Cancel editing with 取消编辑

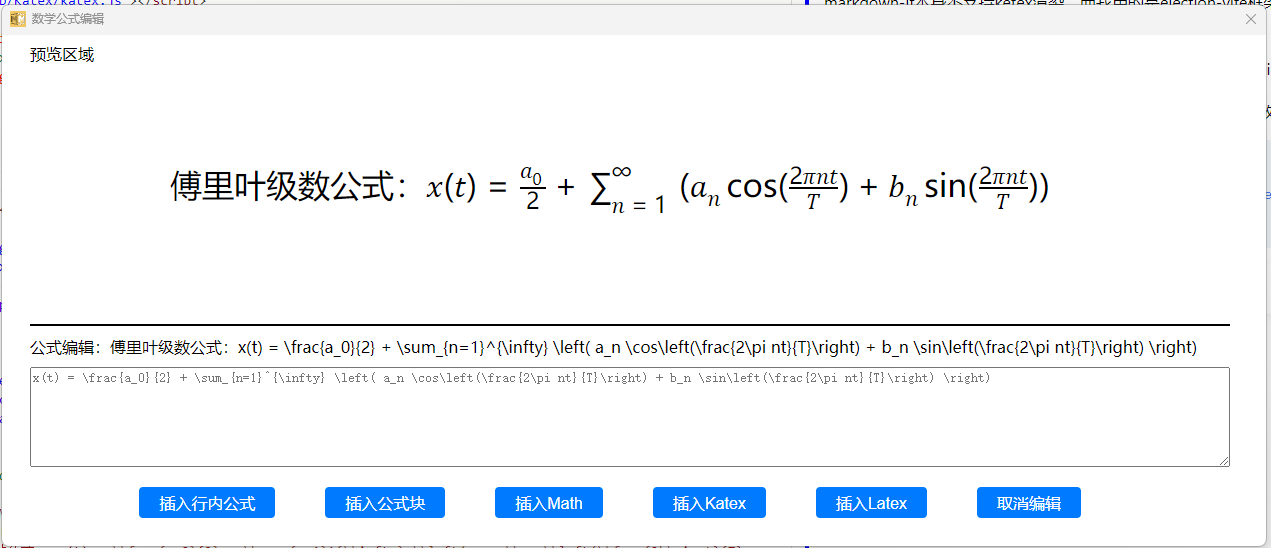(x=1029, y=503)
